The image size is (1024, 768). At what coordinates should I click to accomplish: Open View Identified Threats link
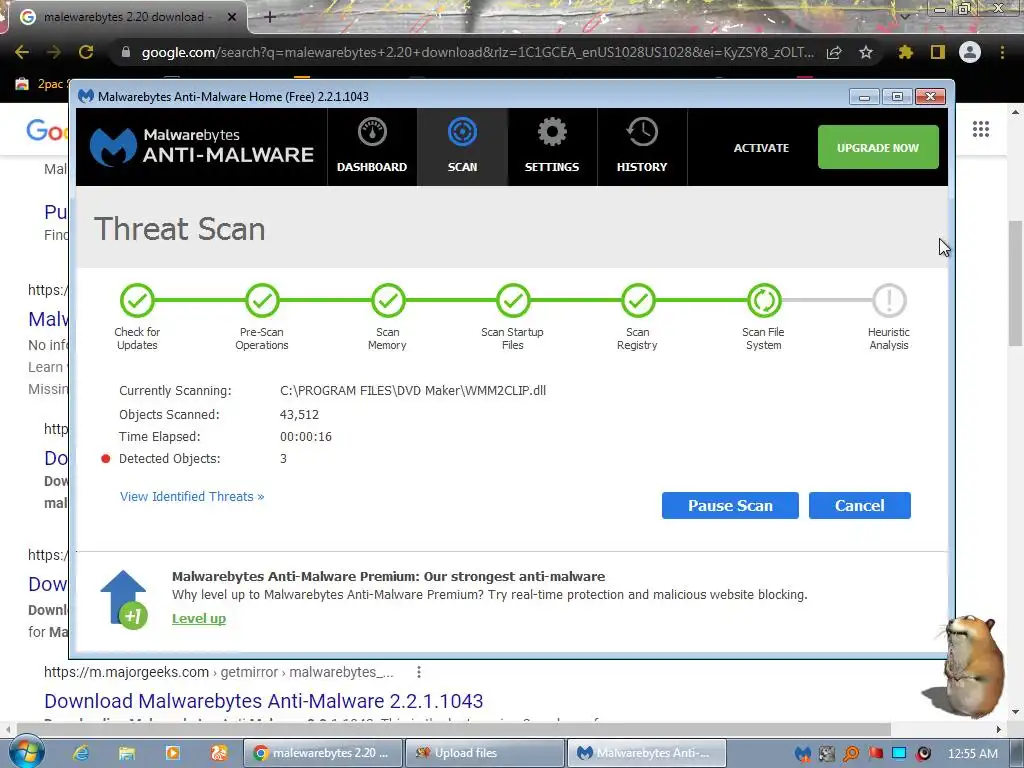tap(192, 496)
